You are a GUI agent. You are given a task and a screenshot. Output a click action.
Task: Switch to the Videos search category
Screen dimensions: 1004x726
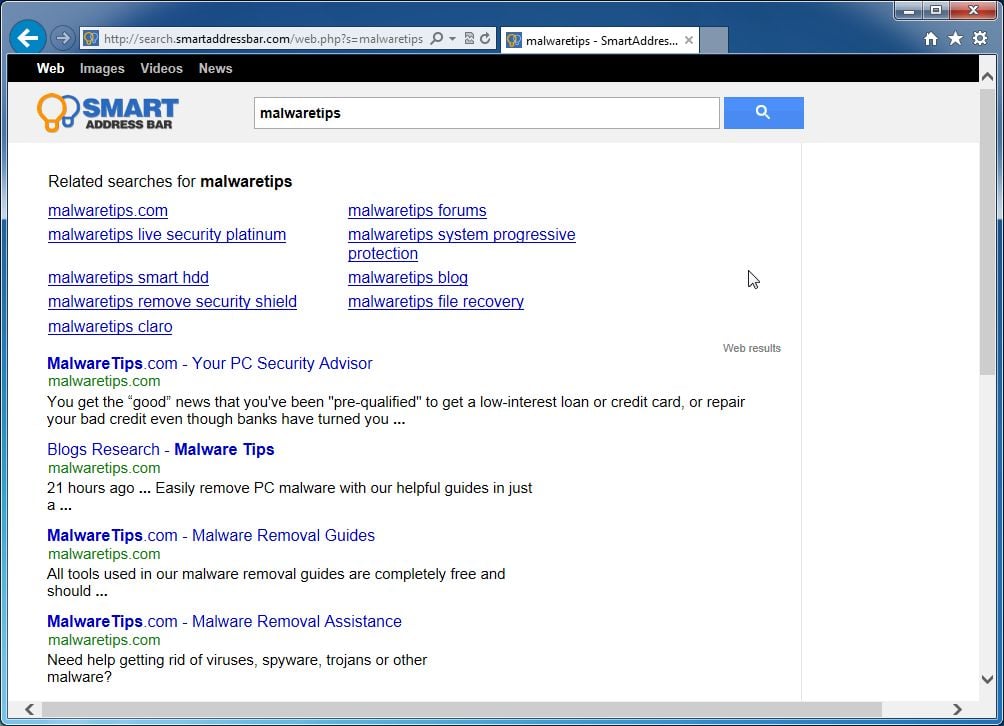(x=161, y=69)
